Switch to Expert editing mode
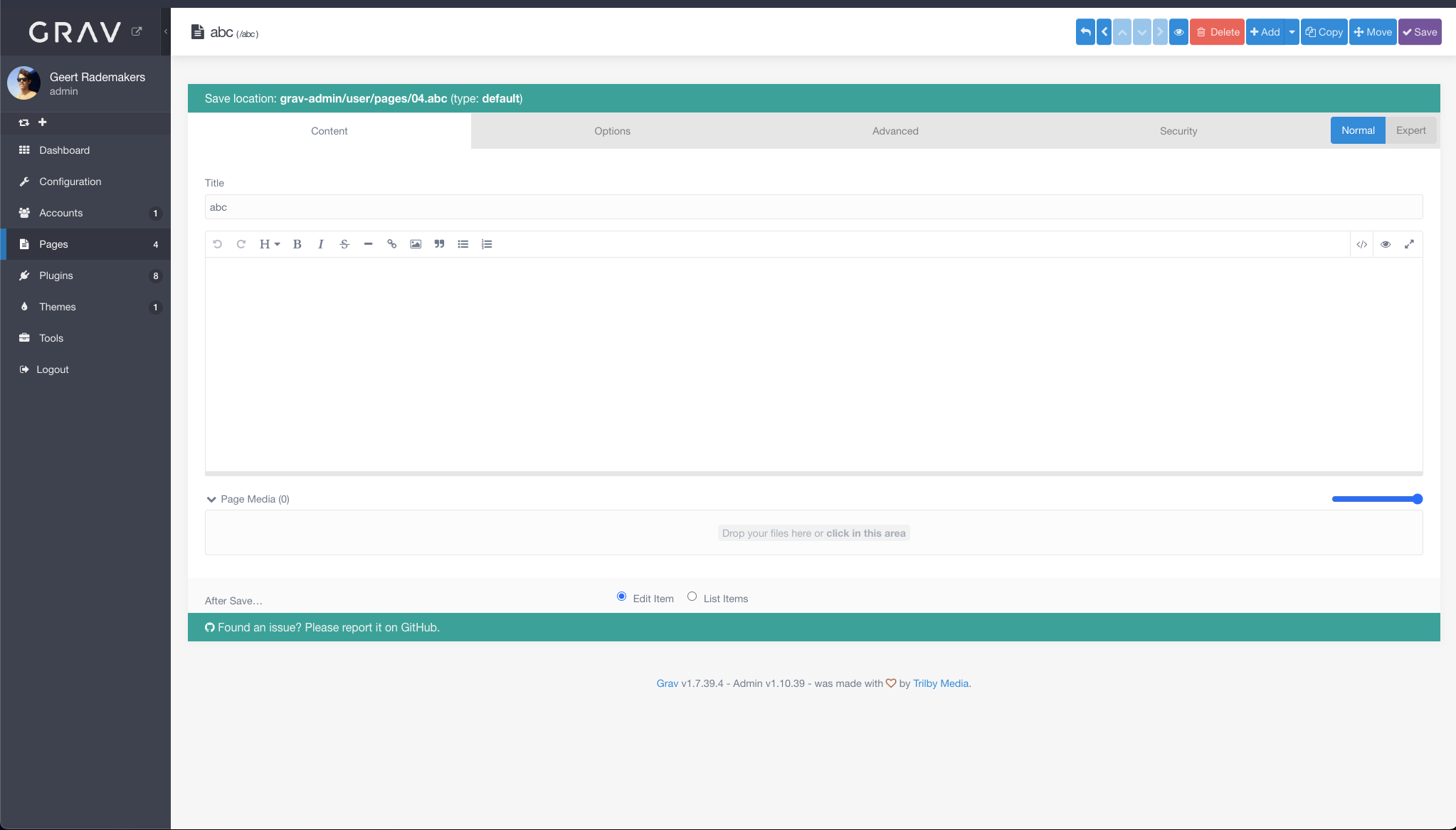 [x=1410, y=130]
